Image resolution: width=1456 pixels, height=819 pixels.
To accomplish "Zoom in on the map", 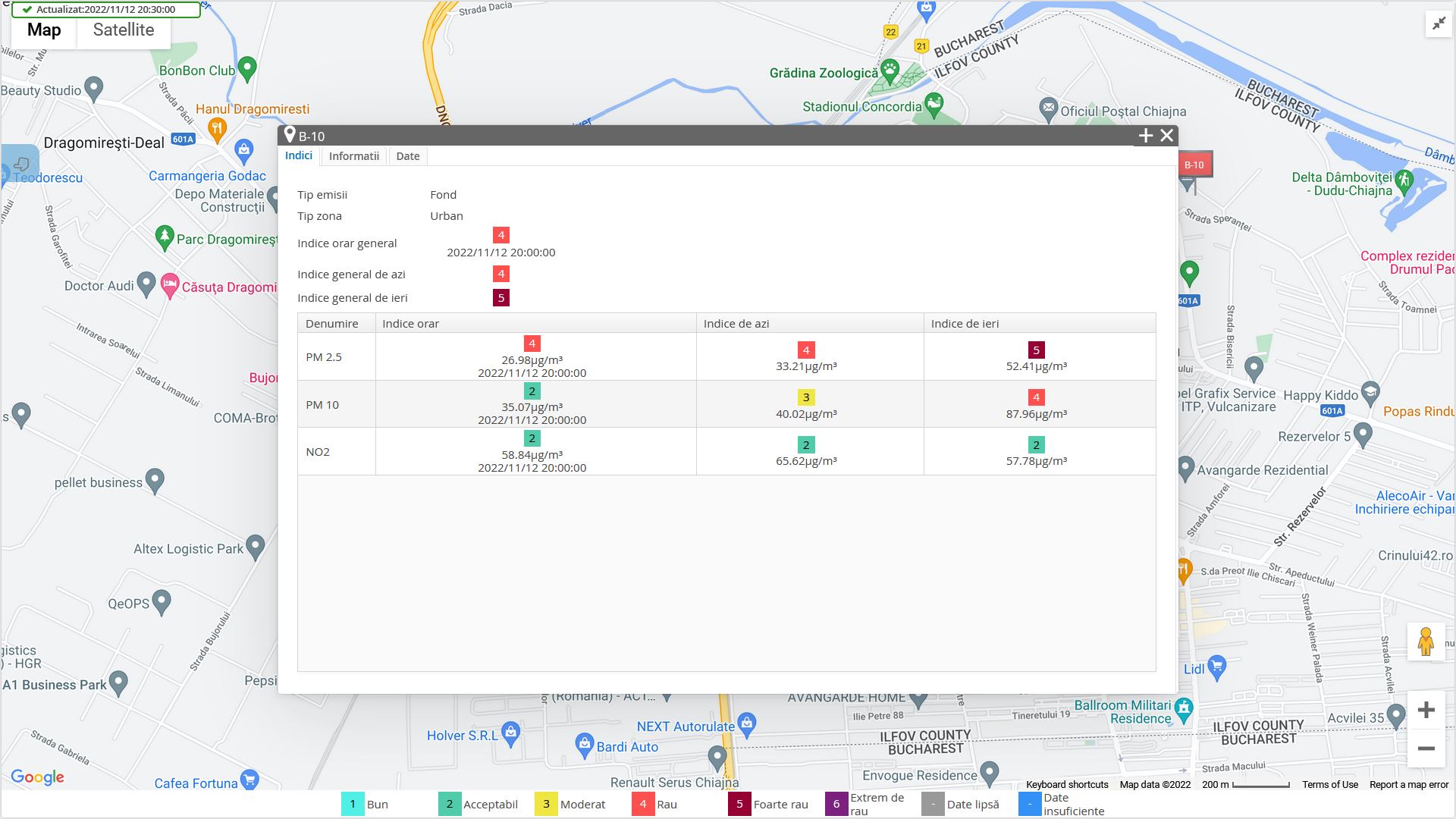I will coord(1426,710).
